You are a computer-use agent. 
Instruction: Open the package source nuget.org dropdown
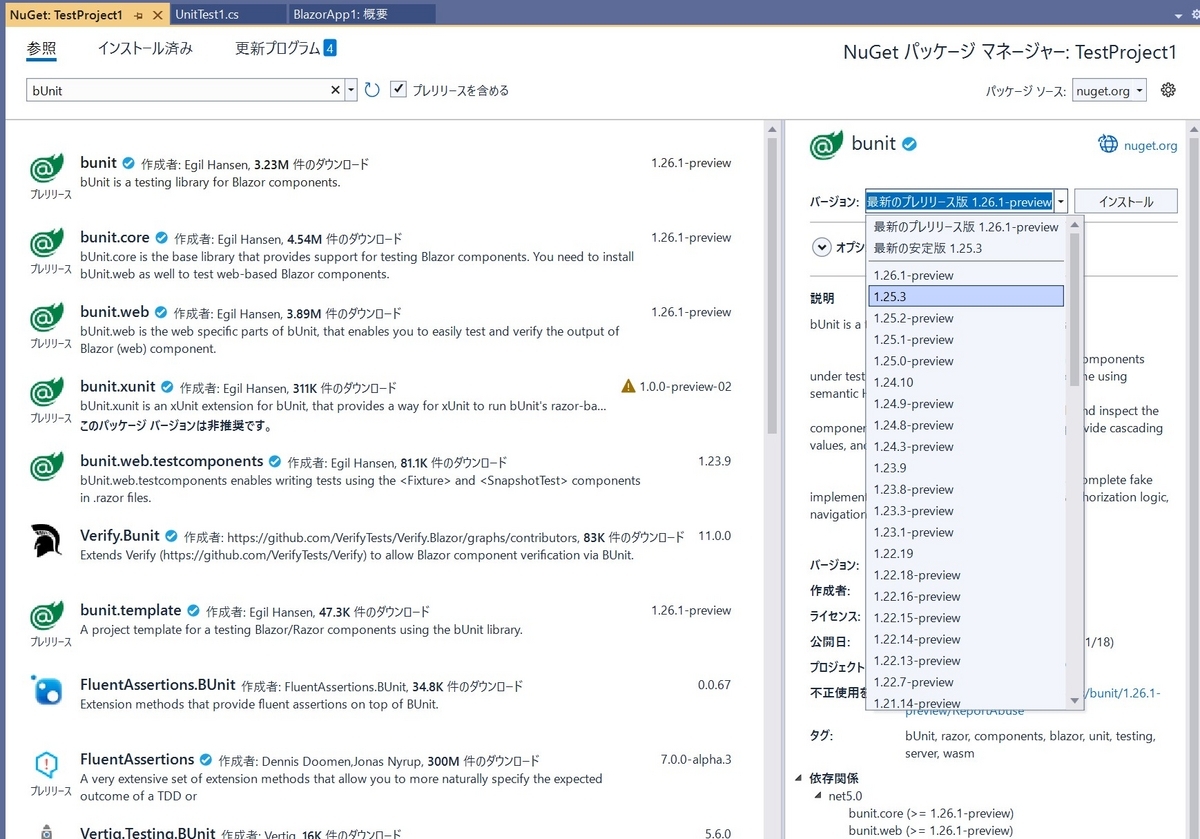1109,90
